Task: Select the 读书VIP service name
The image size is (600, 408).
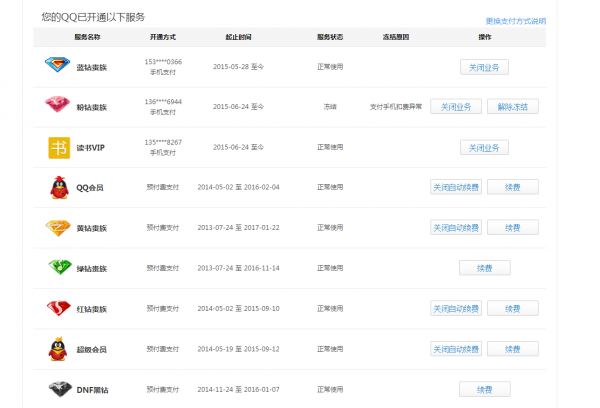Action: point(90,148)
